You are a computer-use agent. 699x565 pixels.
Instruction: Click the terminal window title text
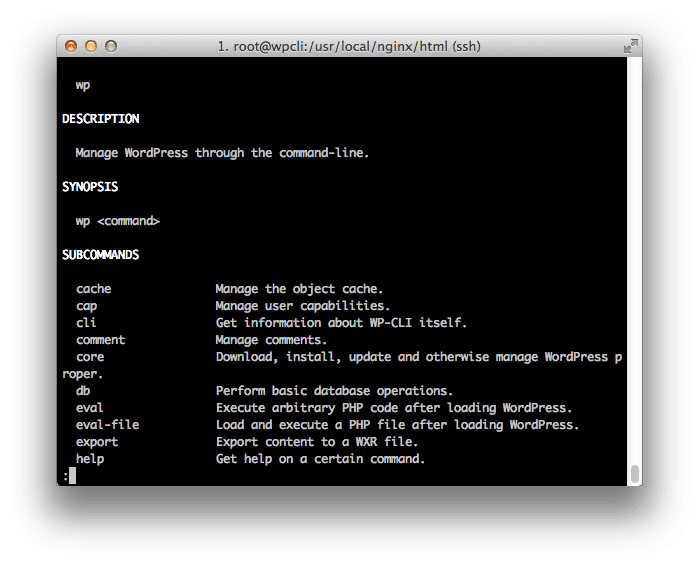coord(349,46)
